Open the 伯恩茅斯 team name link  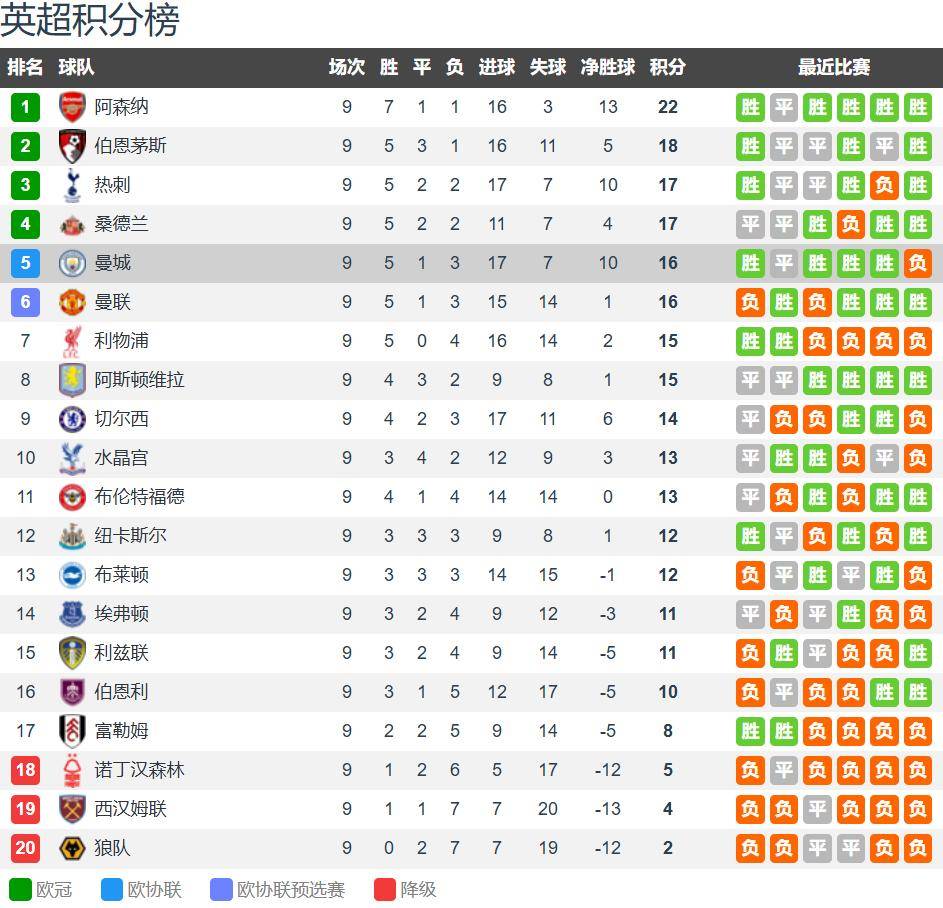click(x=130, y=146)
